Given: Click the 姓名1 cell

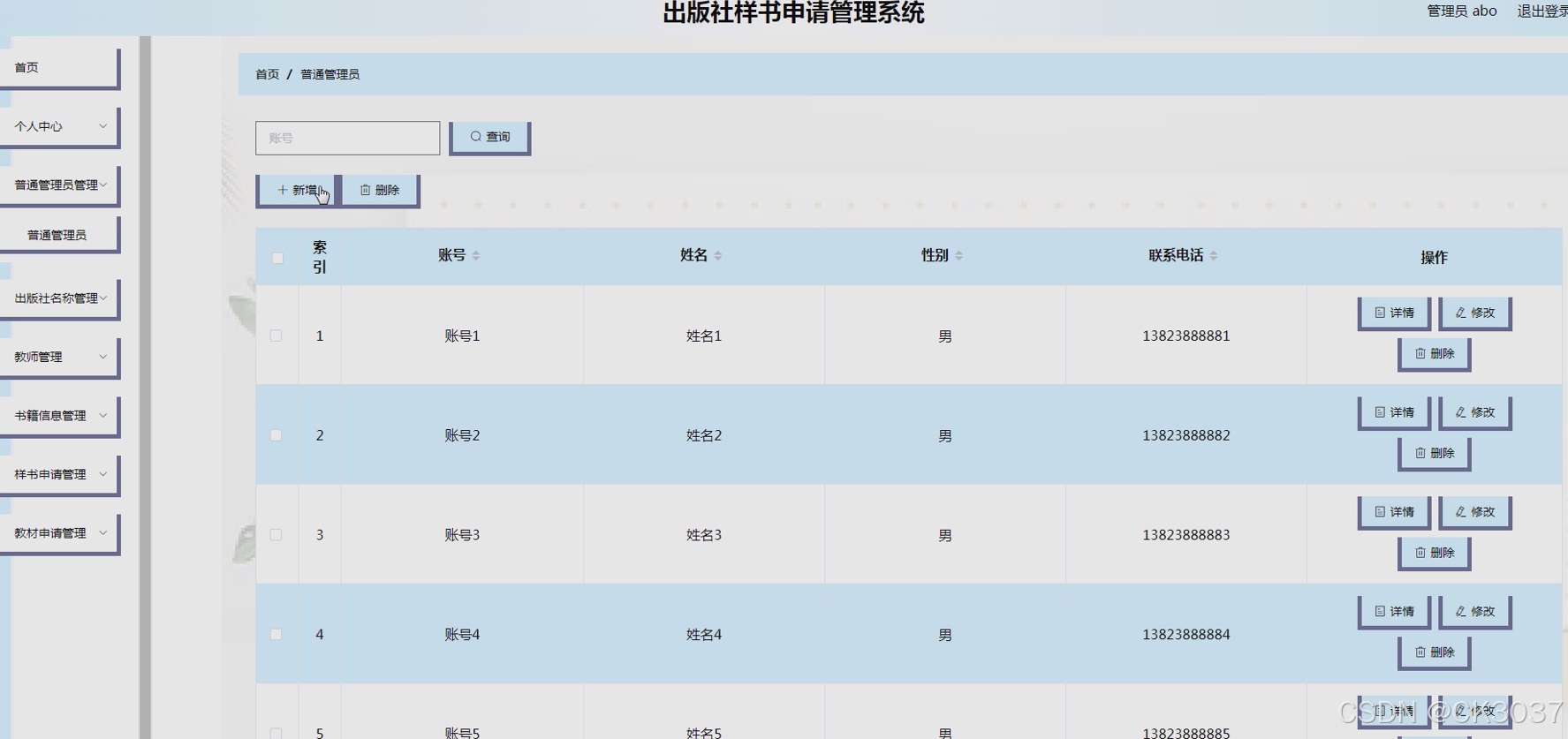Looking at the screenshot, I should pyautogui.click(x=704, y=336).
